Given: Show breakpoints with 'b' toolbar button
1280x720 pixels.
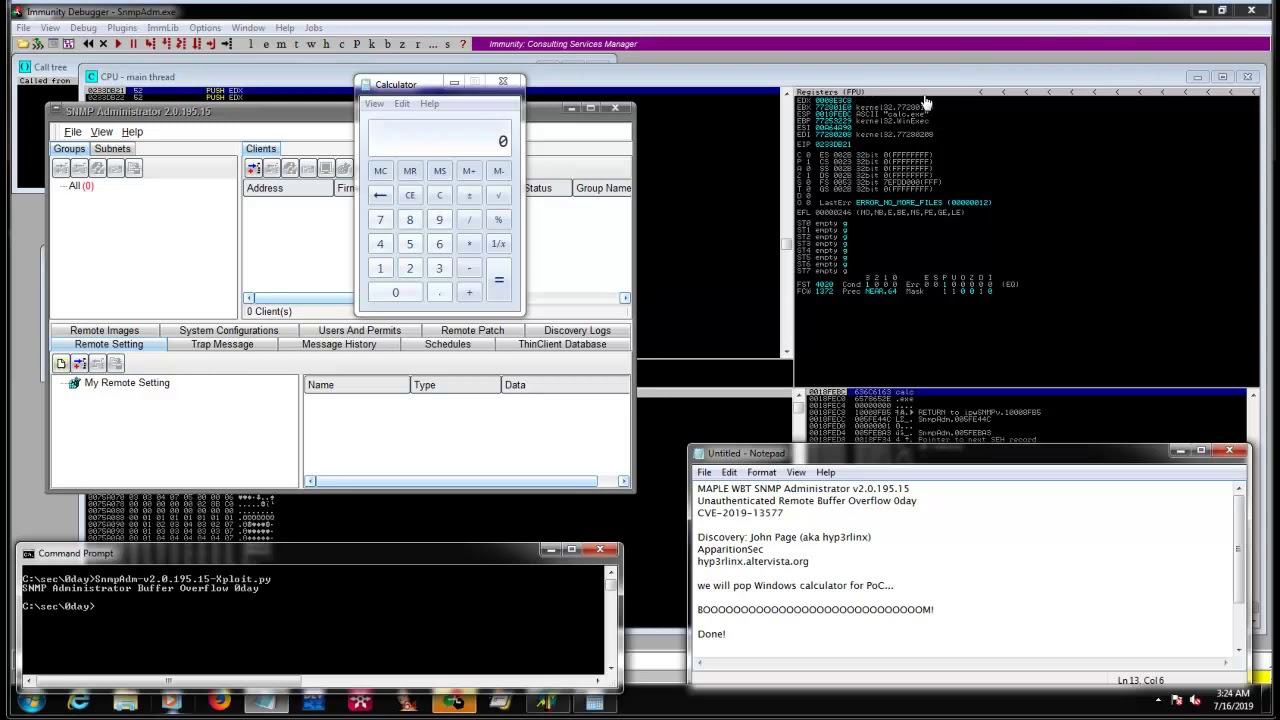Looking at the screenshot, I should click(387, 44).
